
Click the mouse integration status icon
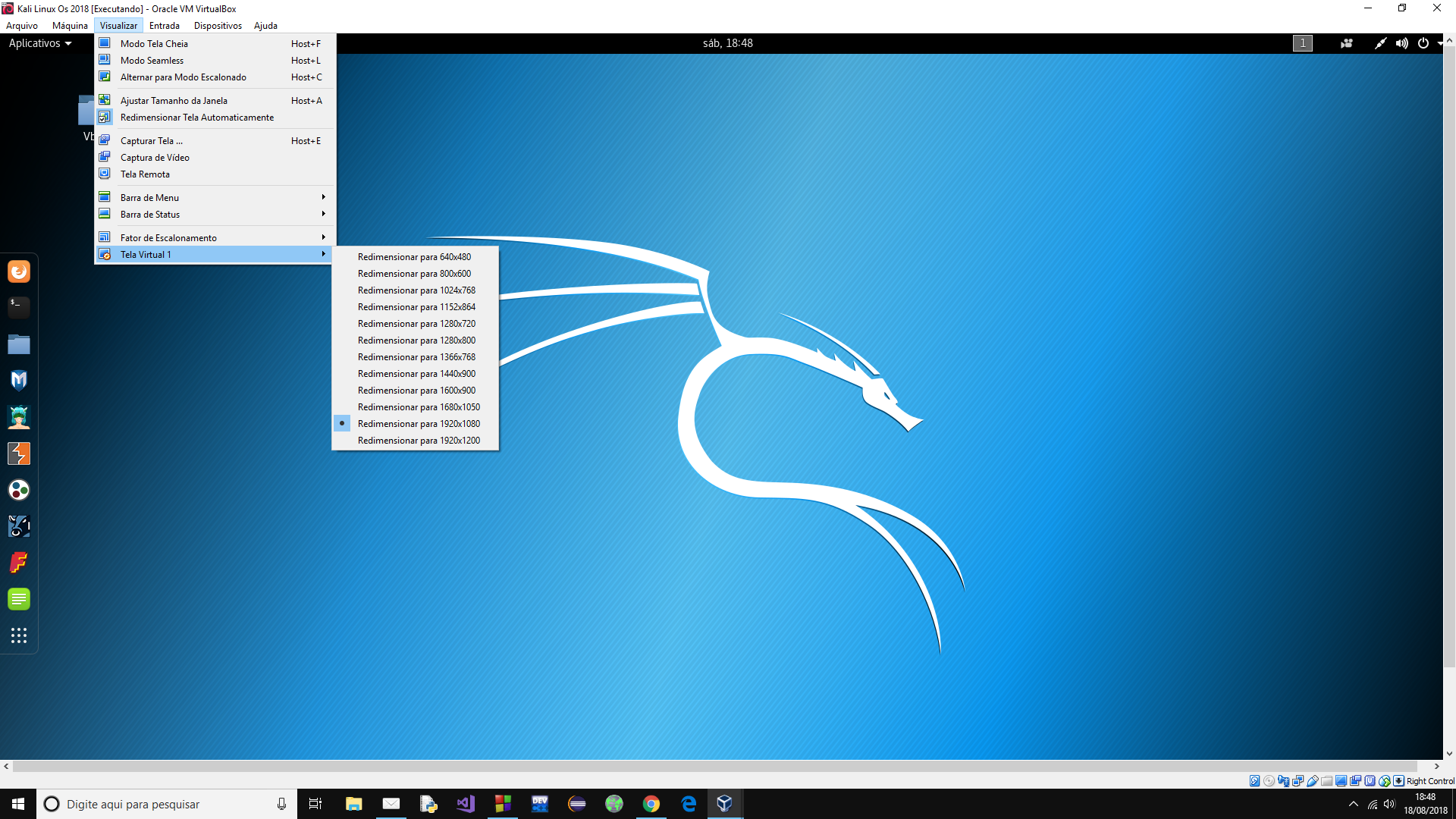(x=1385, y=781)
